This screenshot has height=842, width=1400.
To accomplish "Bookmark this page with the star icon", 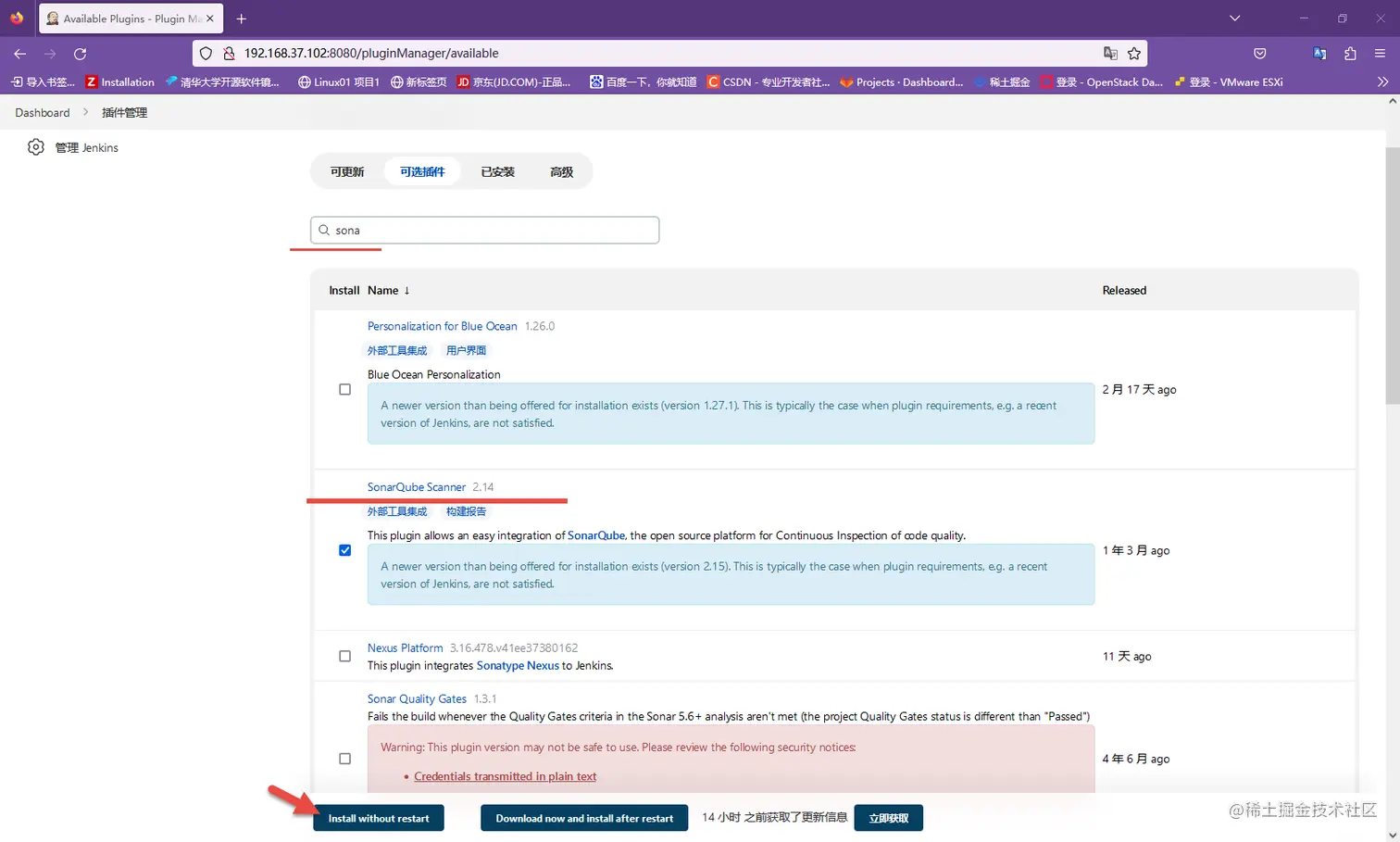I will tap(1134, 54).
